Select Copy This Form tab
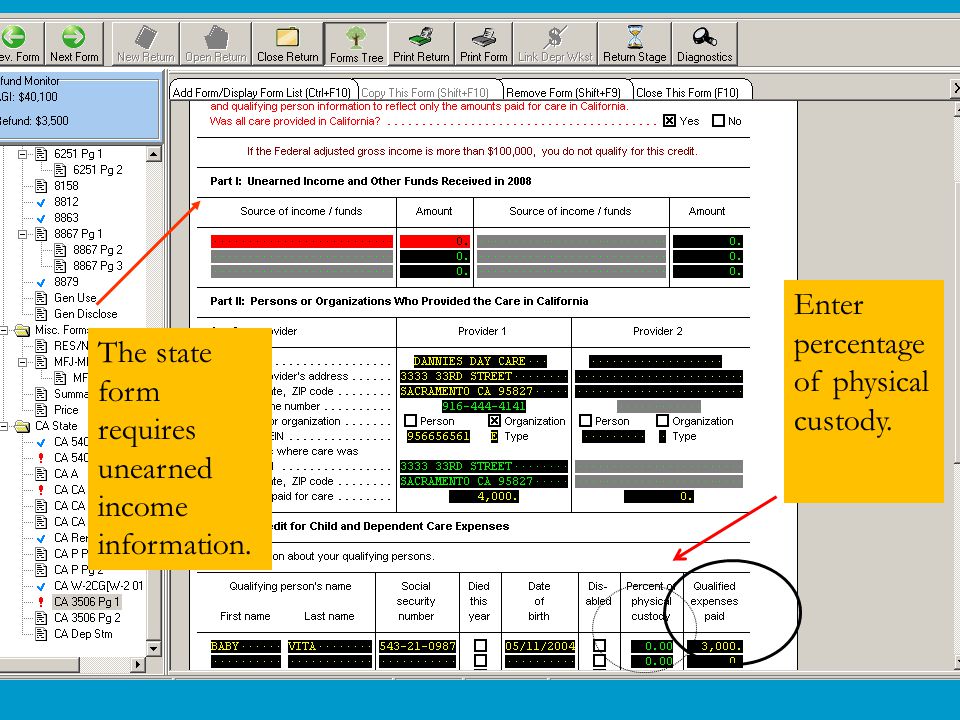960x720 pixels. click(x=425, y=92)
